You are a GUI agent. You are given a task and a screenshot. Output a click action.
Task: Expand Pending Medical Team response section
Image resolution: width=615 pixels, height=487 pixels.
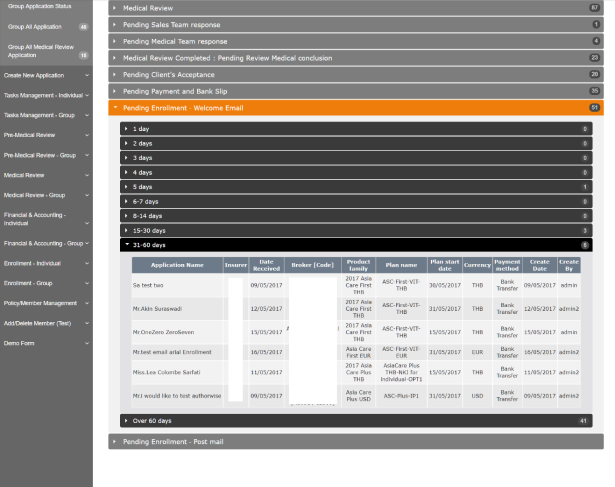coord(356,42)
